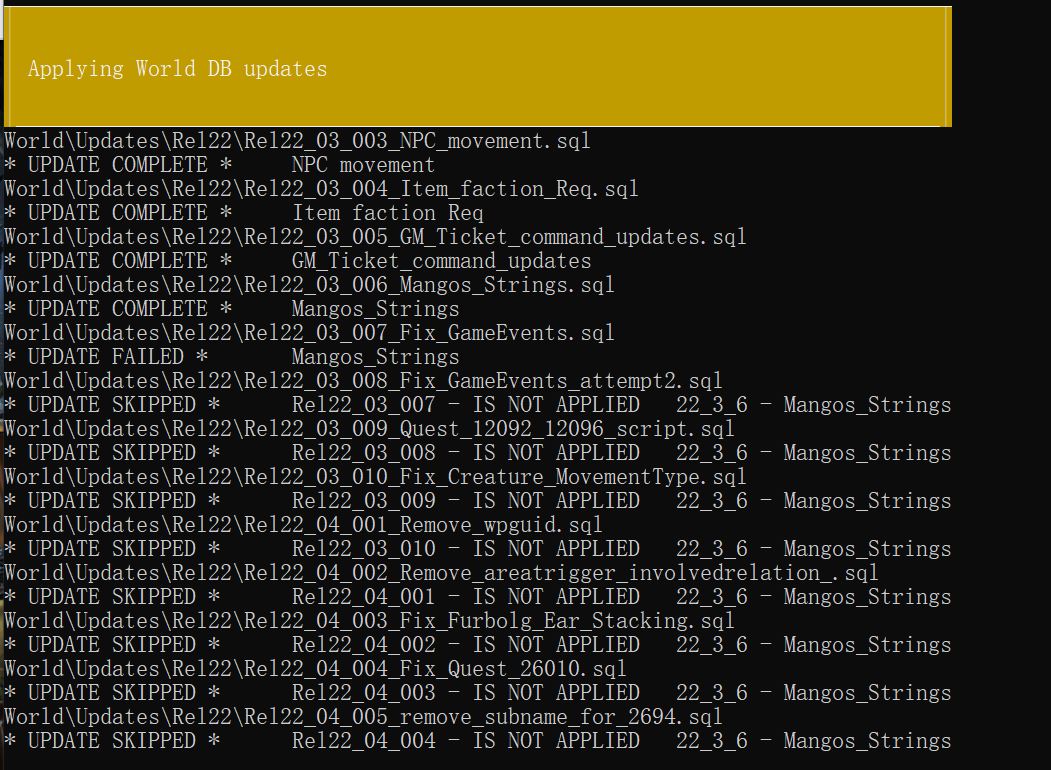Click the UPDATE FAILED status line
Image resolution: width=1051 pixels, height=770 pixels.
tap(232, 357)
